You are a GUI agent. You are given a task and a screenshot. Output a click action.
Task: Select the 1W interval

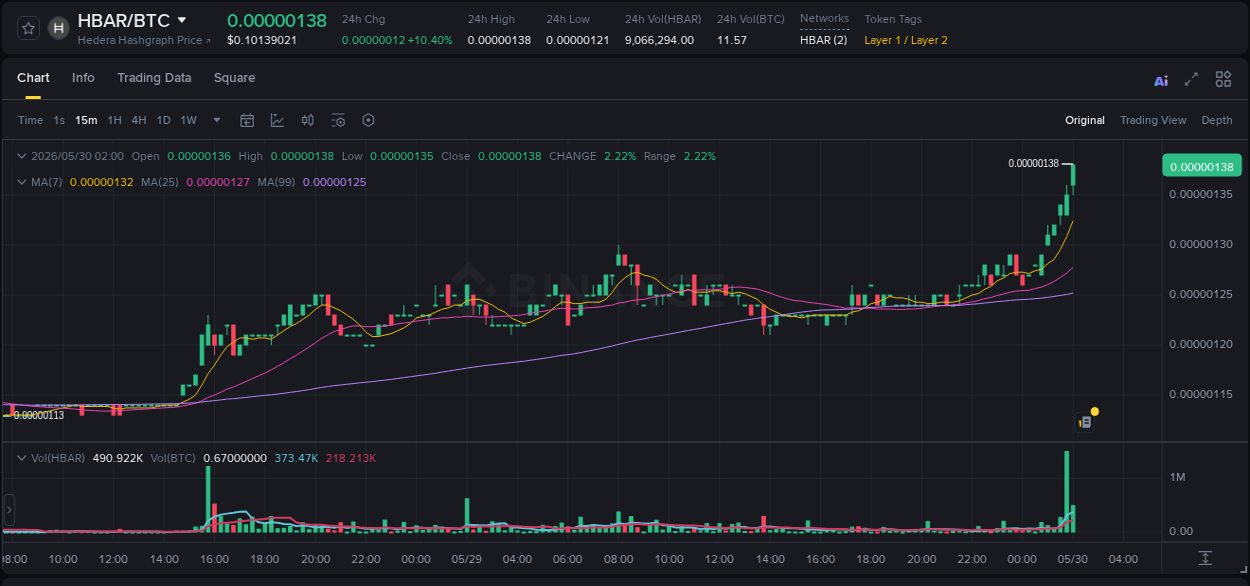click(188, 120)
